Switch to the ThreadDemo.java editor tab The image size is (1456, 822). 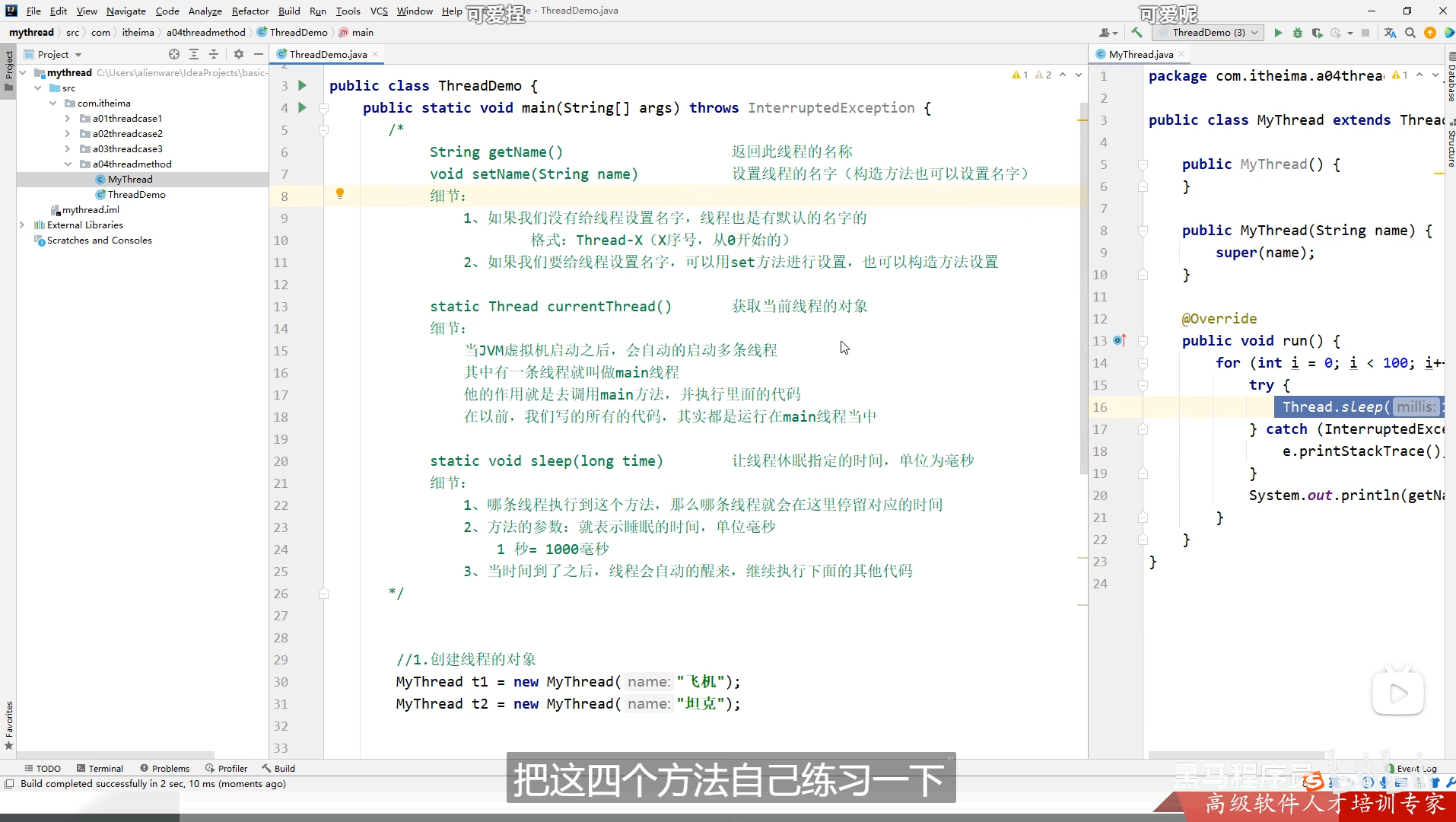[x=327, y=54]
